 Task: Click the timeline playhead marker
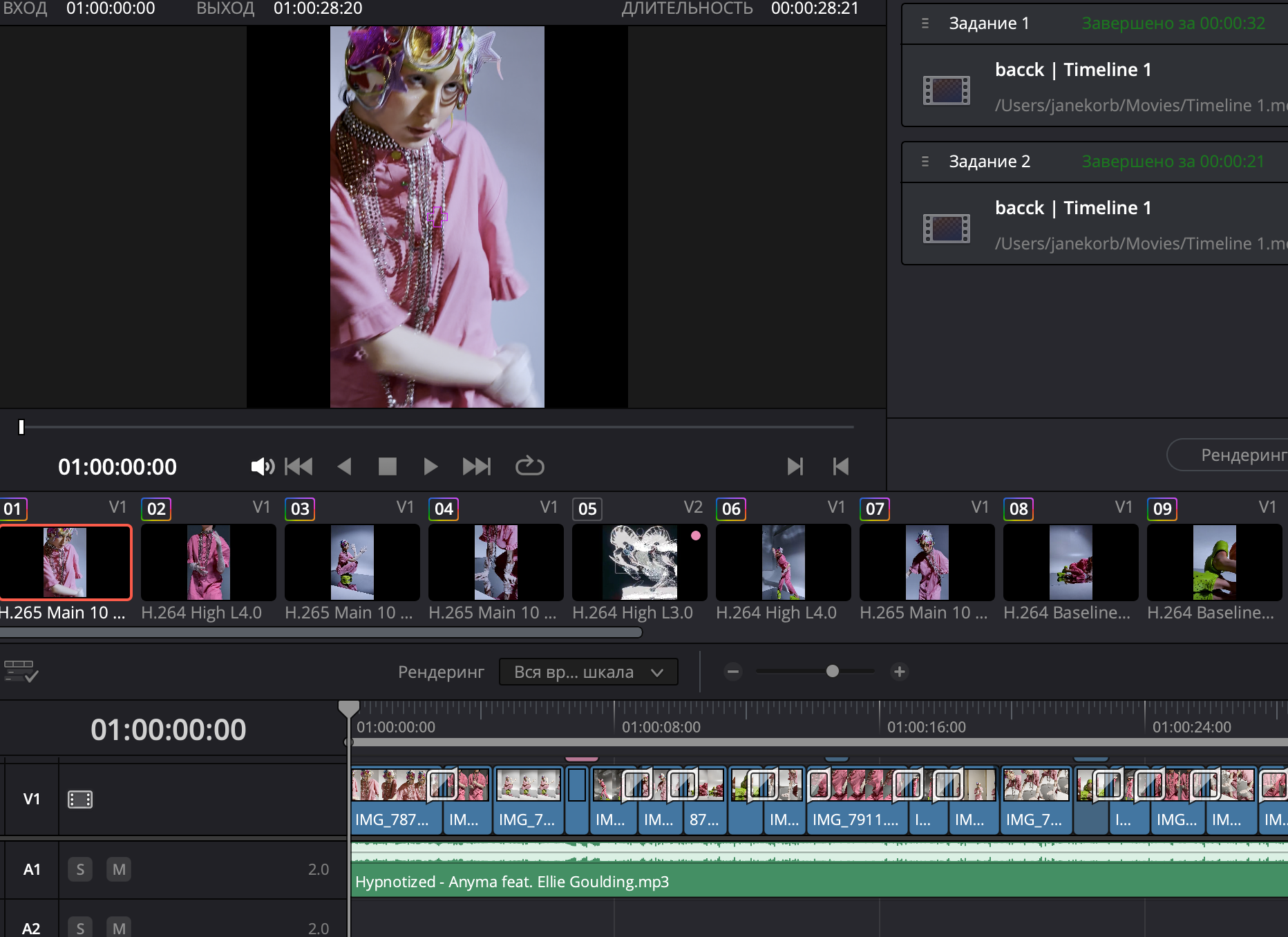(349, 708)
